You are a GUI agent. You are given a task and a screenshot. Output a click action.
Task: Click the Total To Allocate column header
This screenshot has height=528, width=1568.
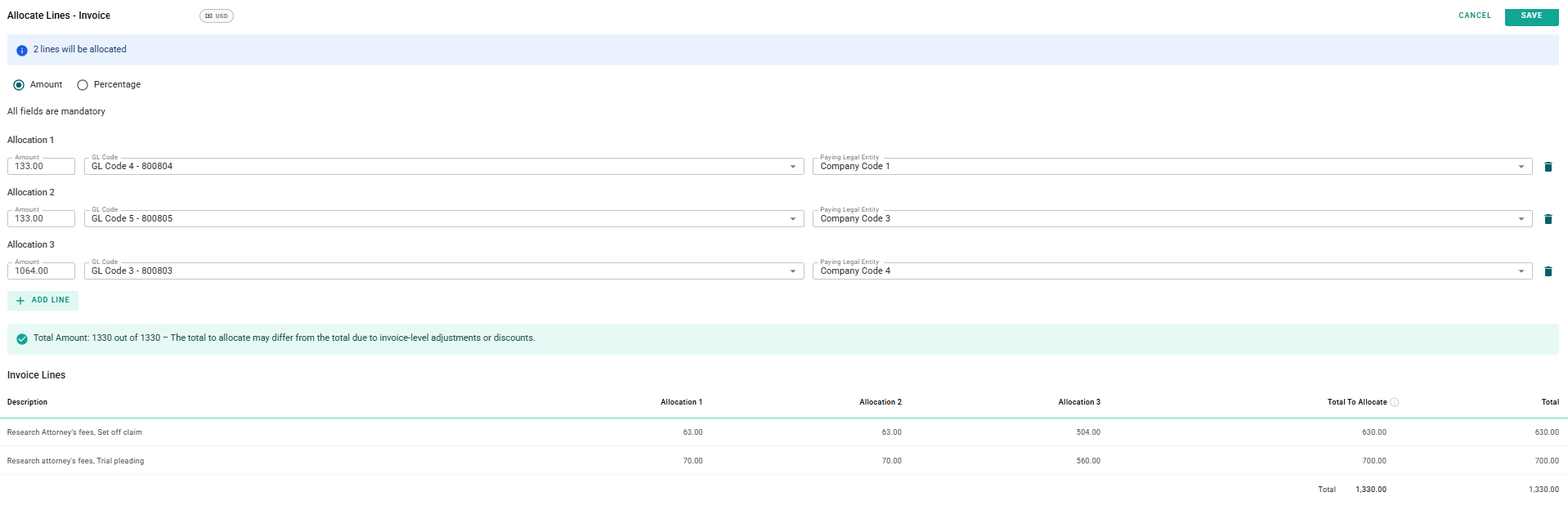pyautogui.click(x=1357, y=402)
